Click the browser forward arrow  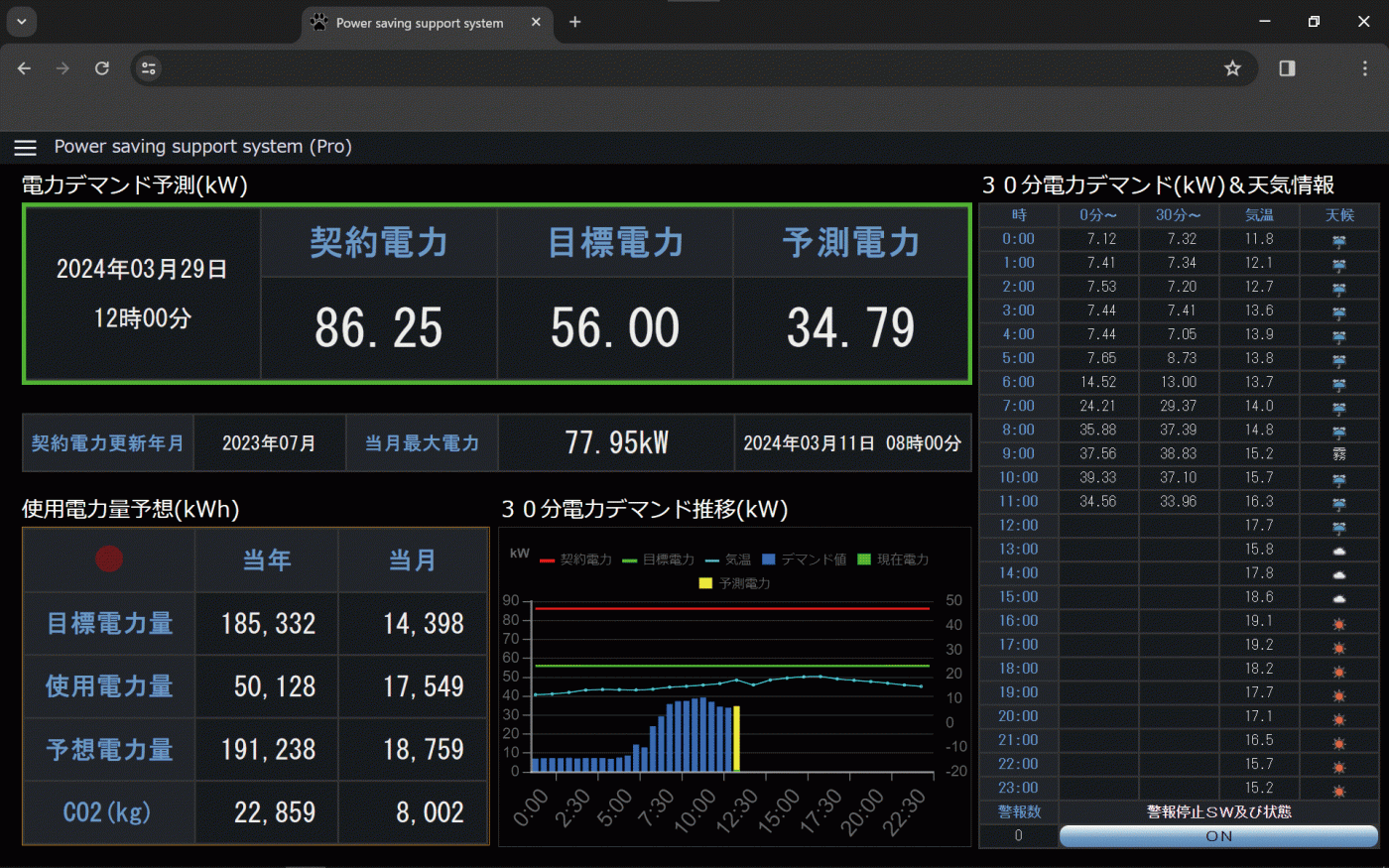[63, 68]
